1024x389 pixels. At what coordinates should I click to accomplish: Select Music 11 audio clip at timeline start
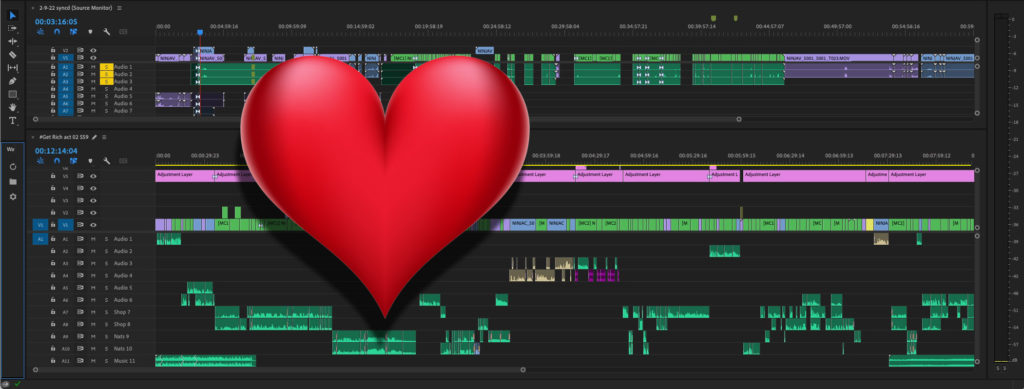(205, 360)
